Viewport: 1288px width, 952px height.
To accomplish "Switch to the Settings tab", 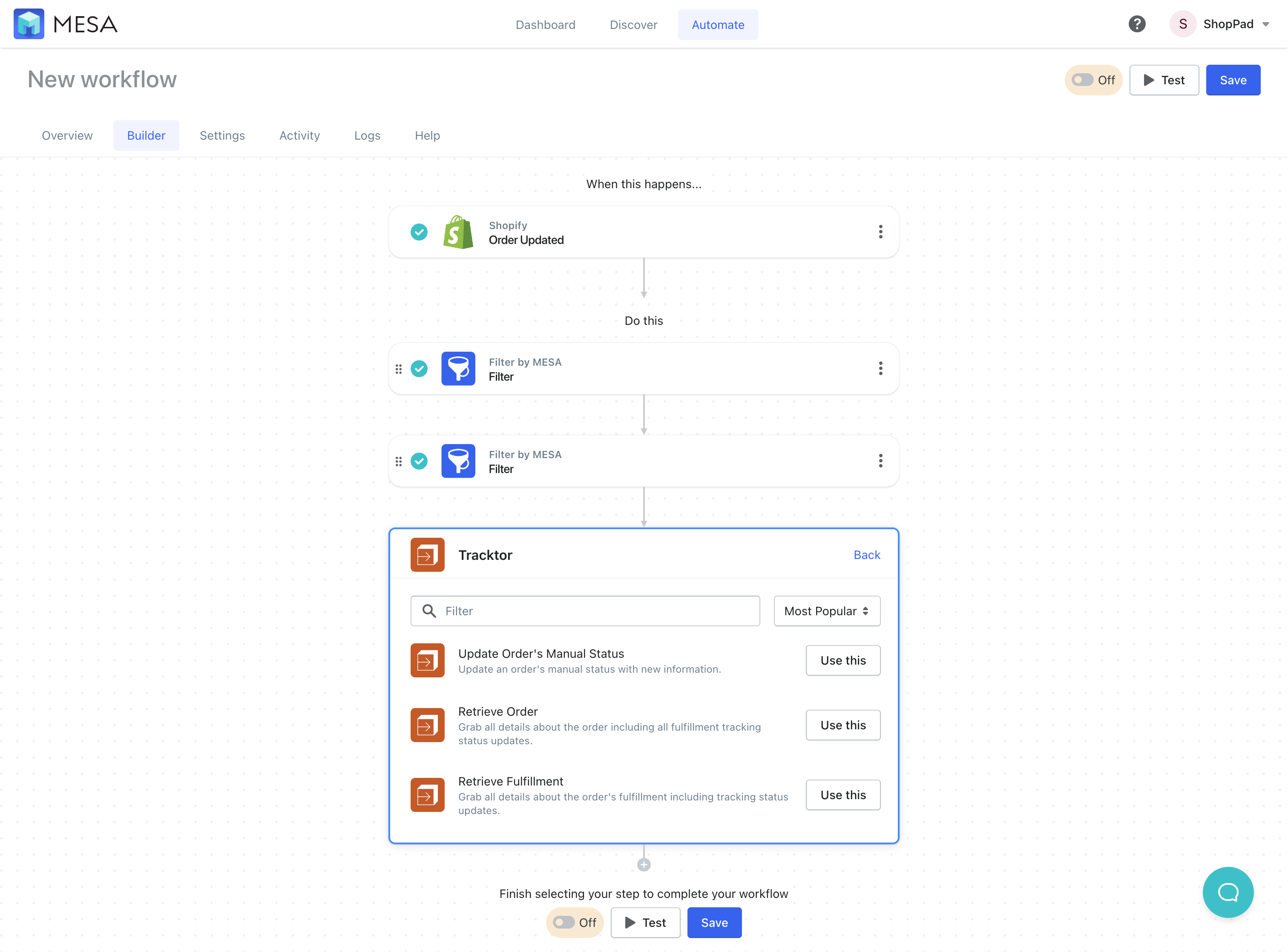I will point(222,135).
